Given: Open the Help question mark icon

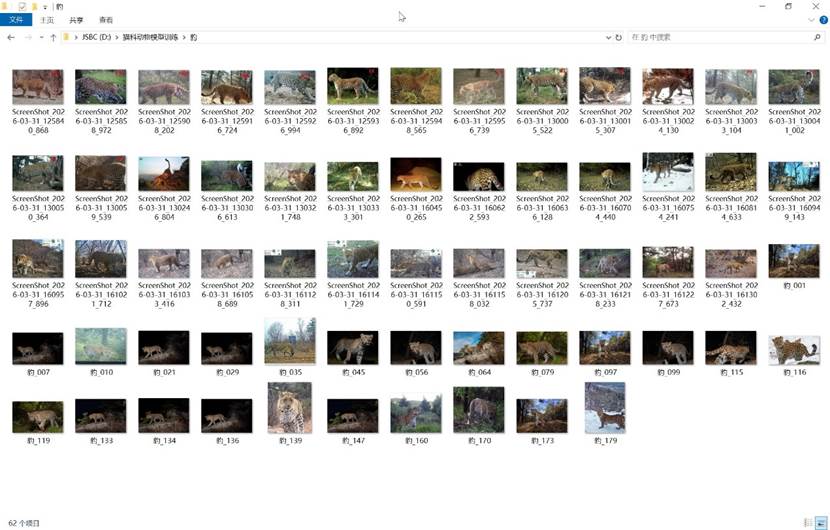Looking at the screenshot, I should (822, 20).
